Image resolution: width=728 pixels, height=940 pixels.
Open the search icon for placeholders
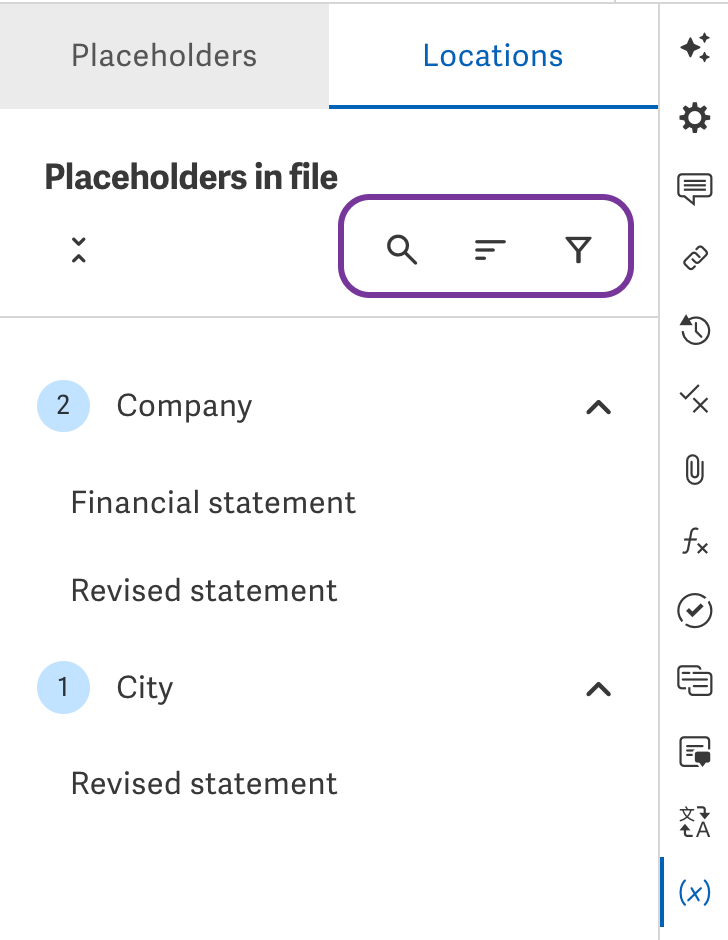[403, 250]
